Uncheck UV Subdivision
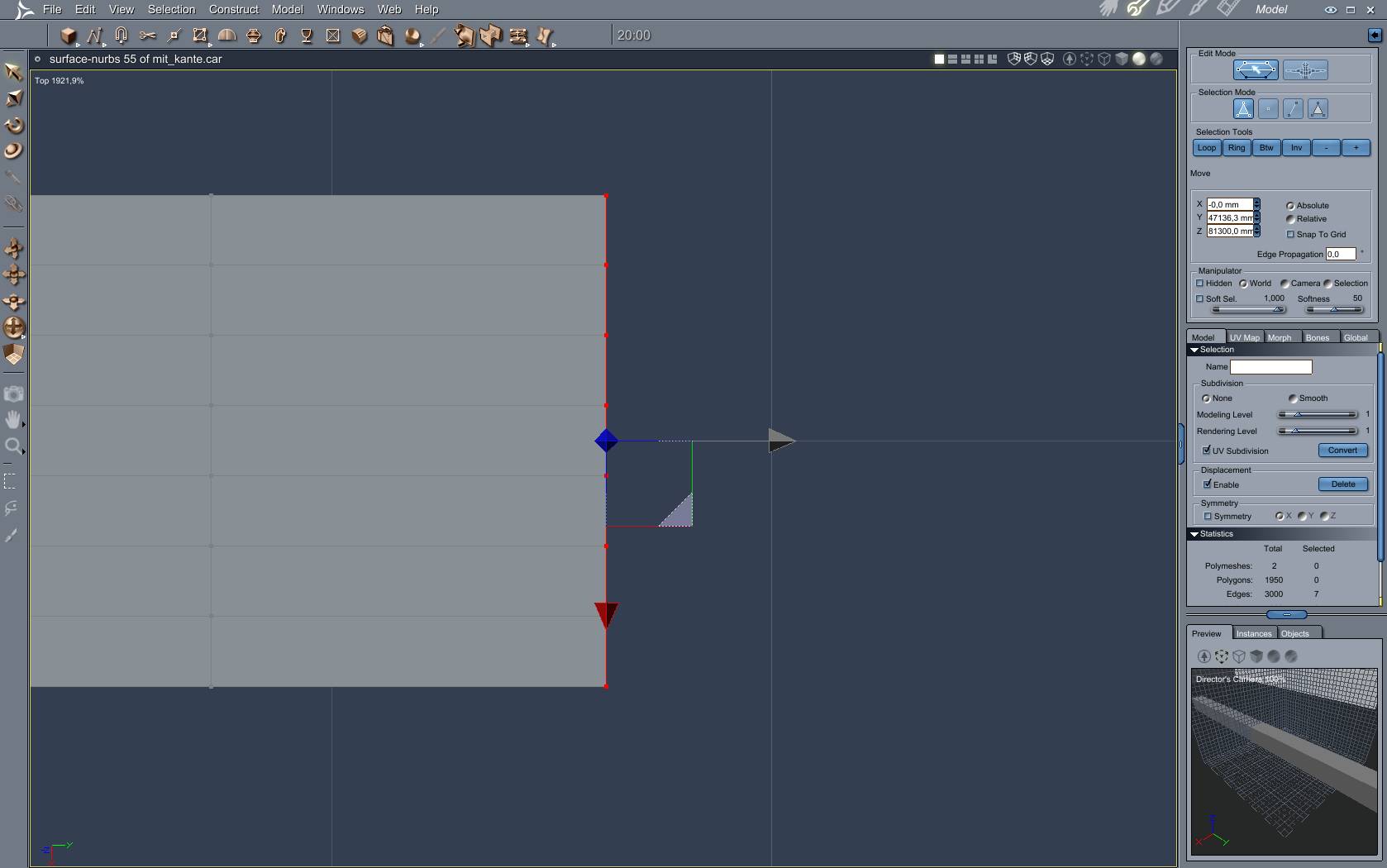Image resolution: width=1387 pixels, height=868 pixels. (1207, 451)
